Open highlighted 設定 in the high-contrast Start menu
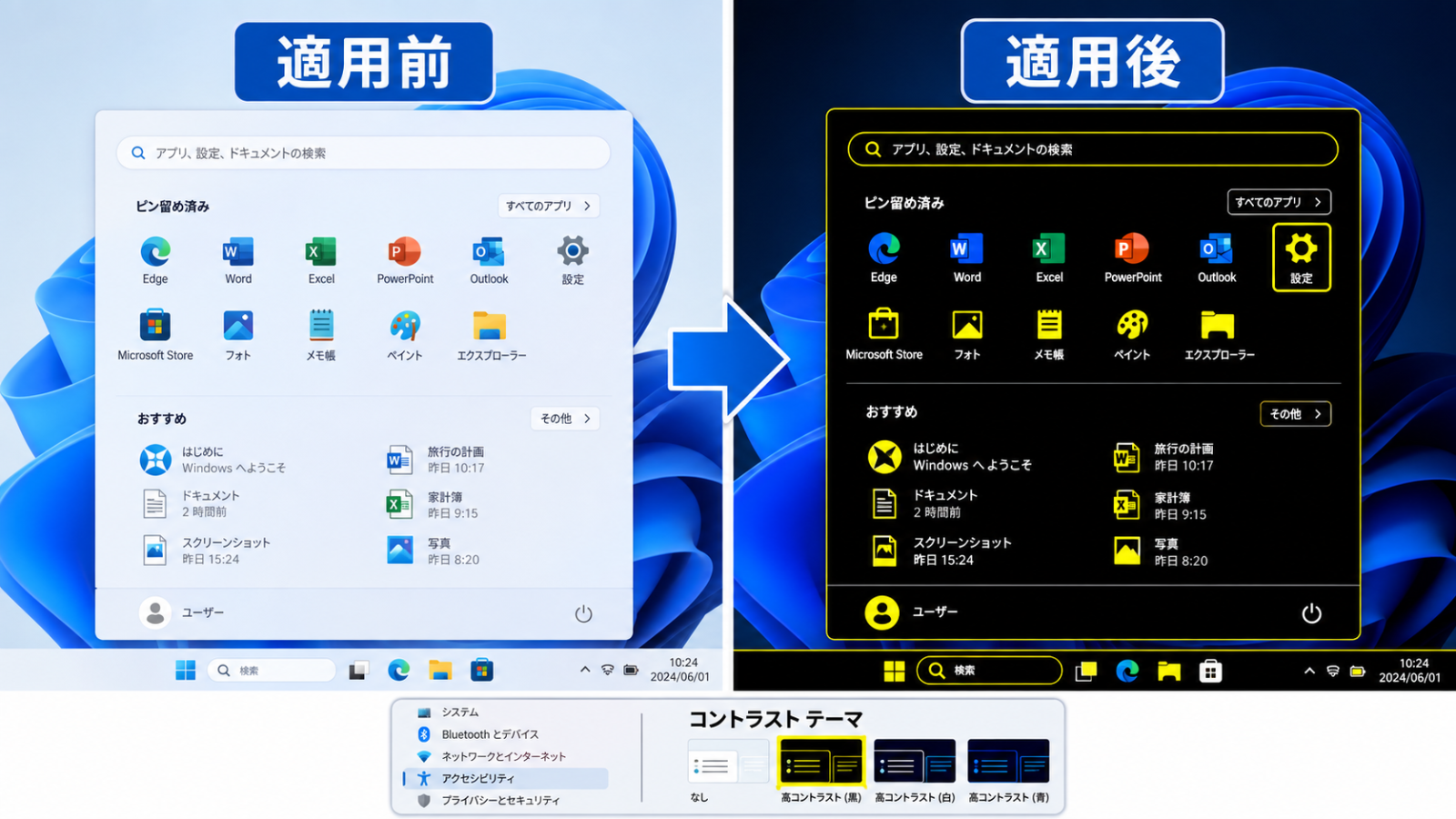The width and height of the screenshot is (1456, 819). [1301, 258]
